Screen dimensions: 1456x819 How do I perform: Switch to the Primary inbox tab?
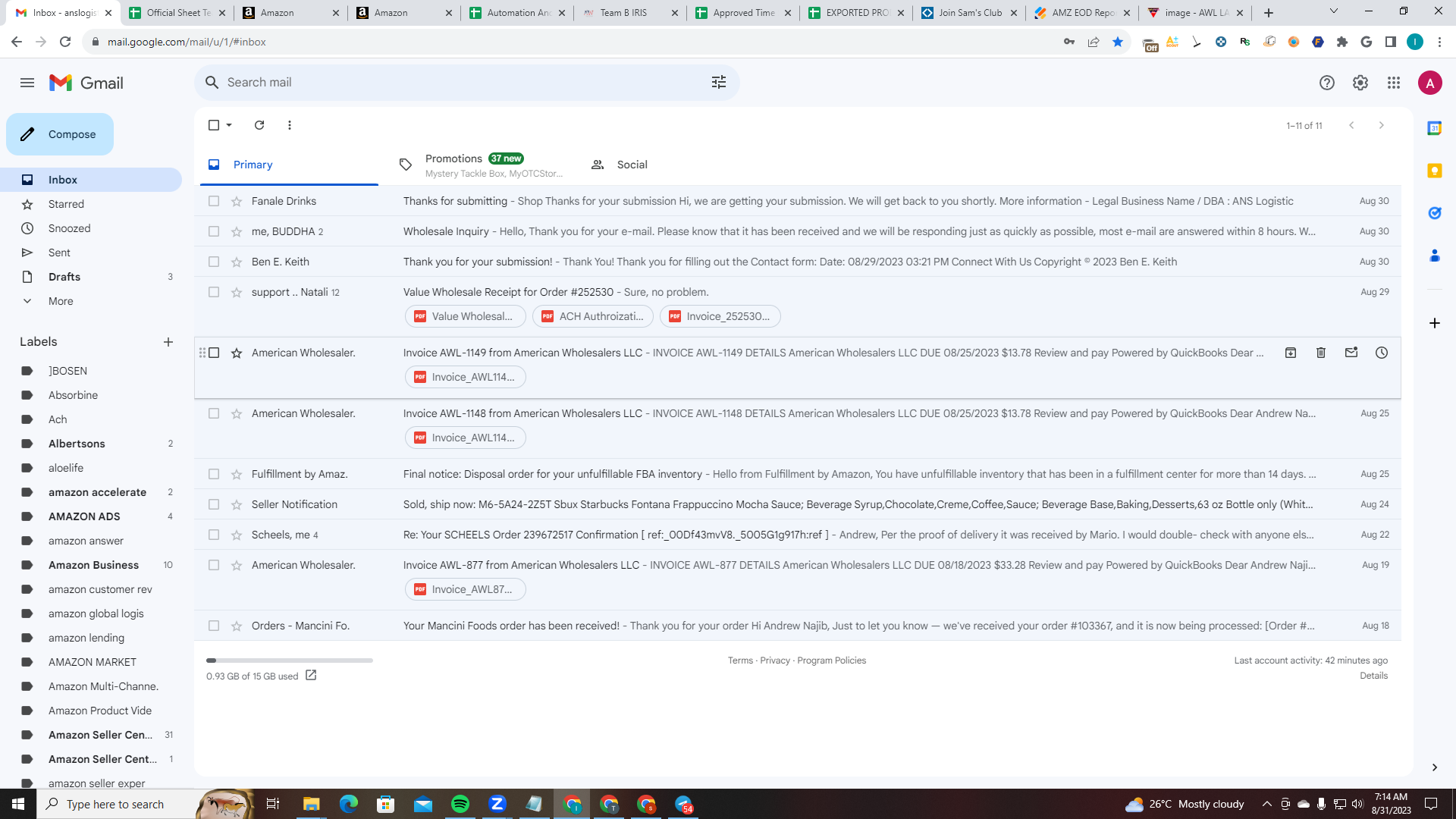pyautogui.click(x=289, y=165)
